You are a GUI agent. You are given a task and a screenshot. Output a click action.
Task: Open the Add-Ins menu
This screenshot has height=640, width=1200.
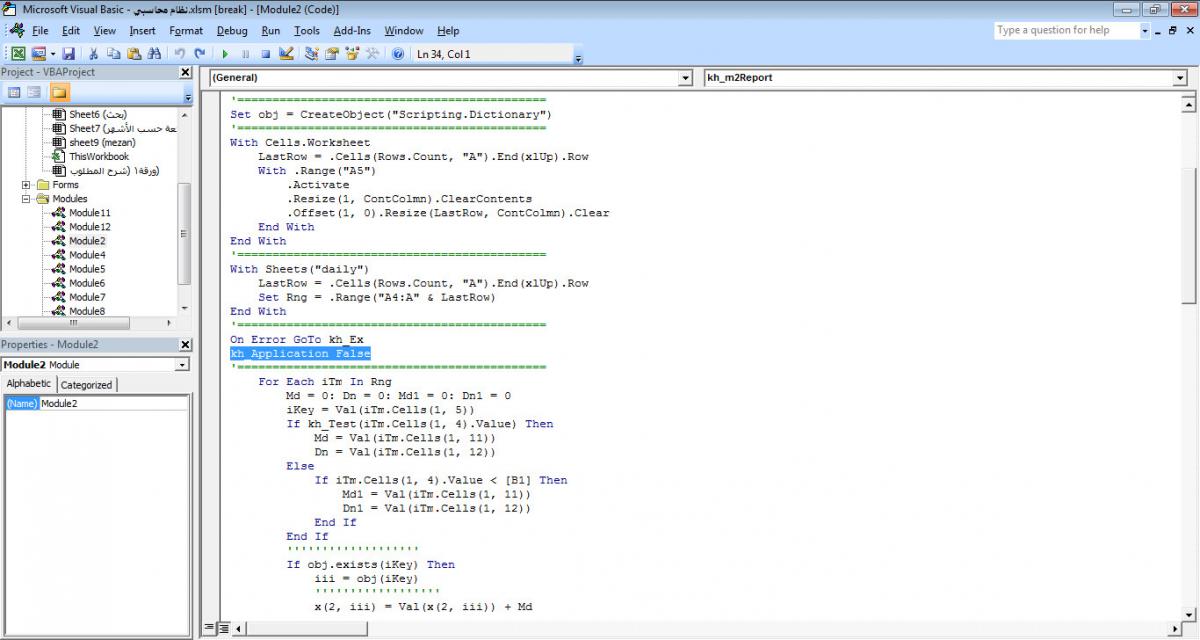click(x=352, y=31)
